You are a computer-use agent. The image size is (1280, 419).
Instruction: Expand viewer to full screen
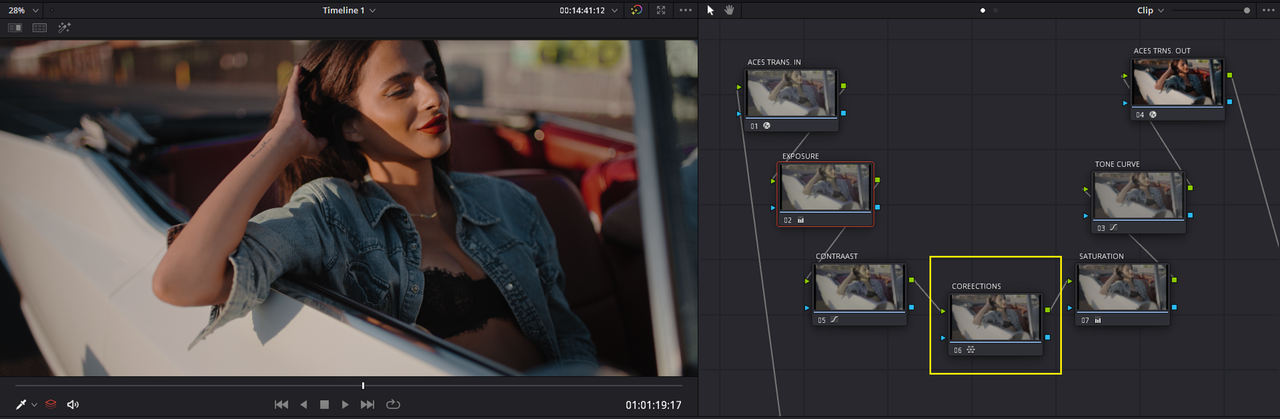pyautogui.click(x=661, y=10)
